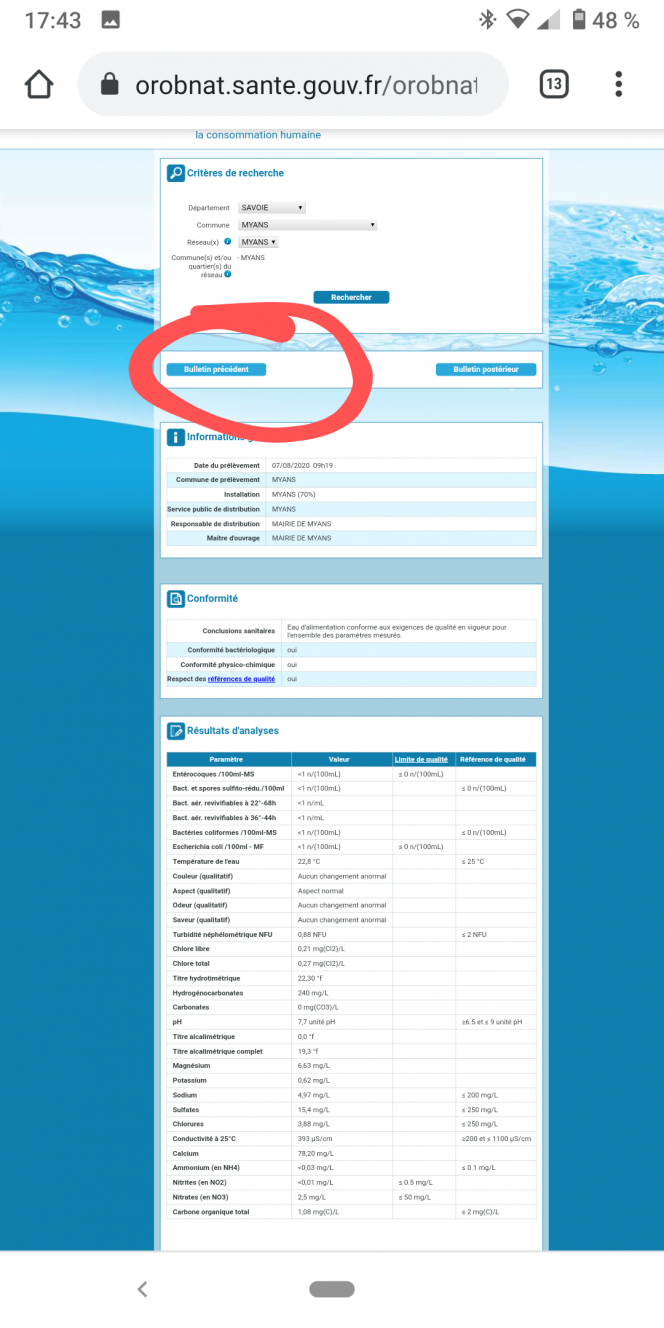The height and width of the screenshot is (1328, 664).
Task: Click the Résultats d'analyses section icon
Action: tap(175, 731)
